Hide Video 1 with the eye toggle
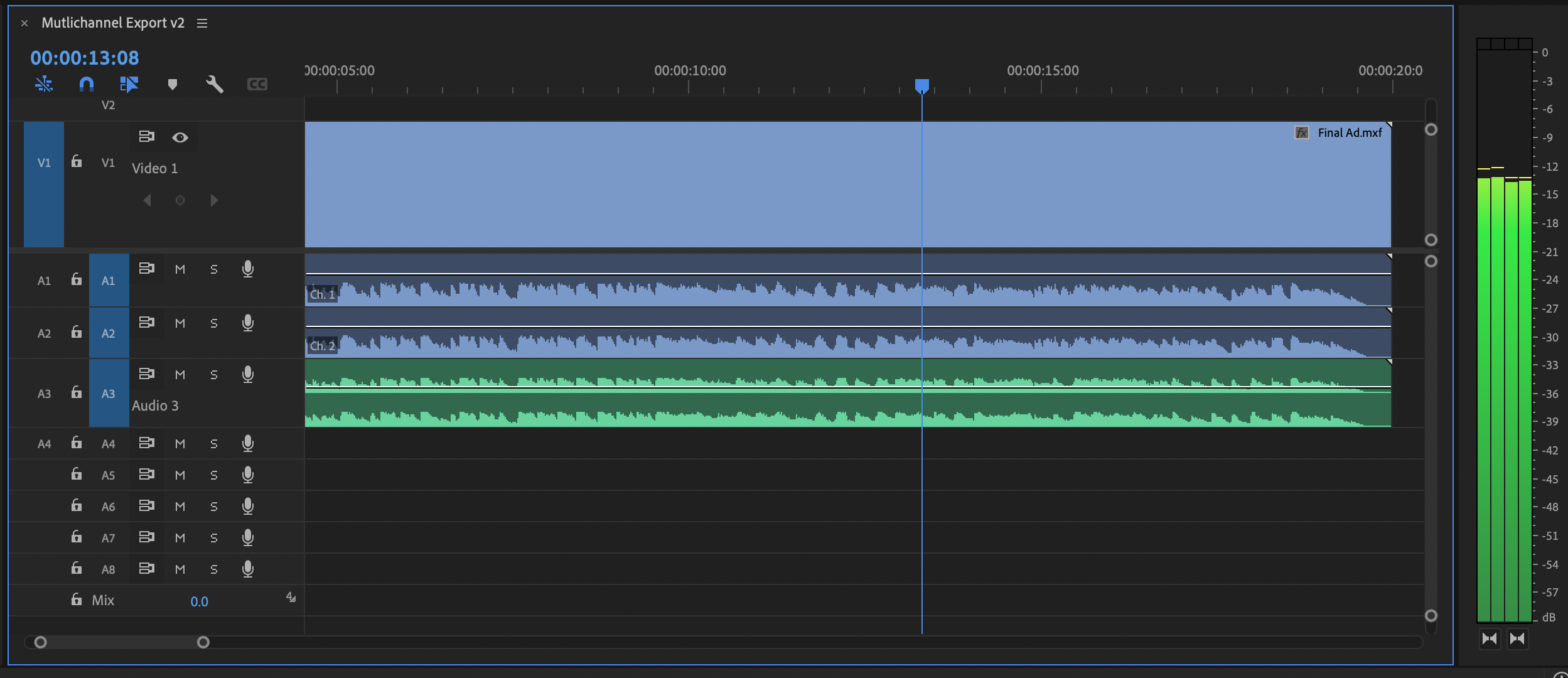This screenshot has height=678, width=1568. 180,137
